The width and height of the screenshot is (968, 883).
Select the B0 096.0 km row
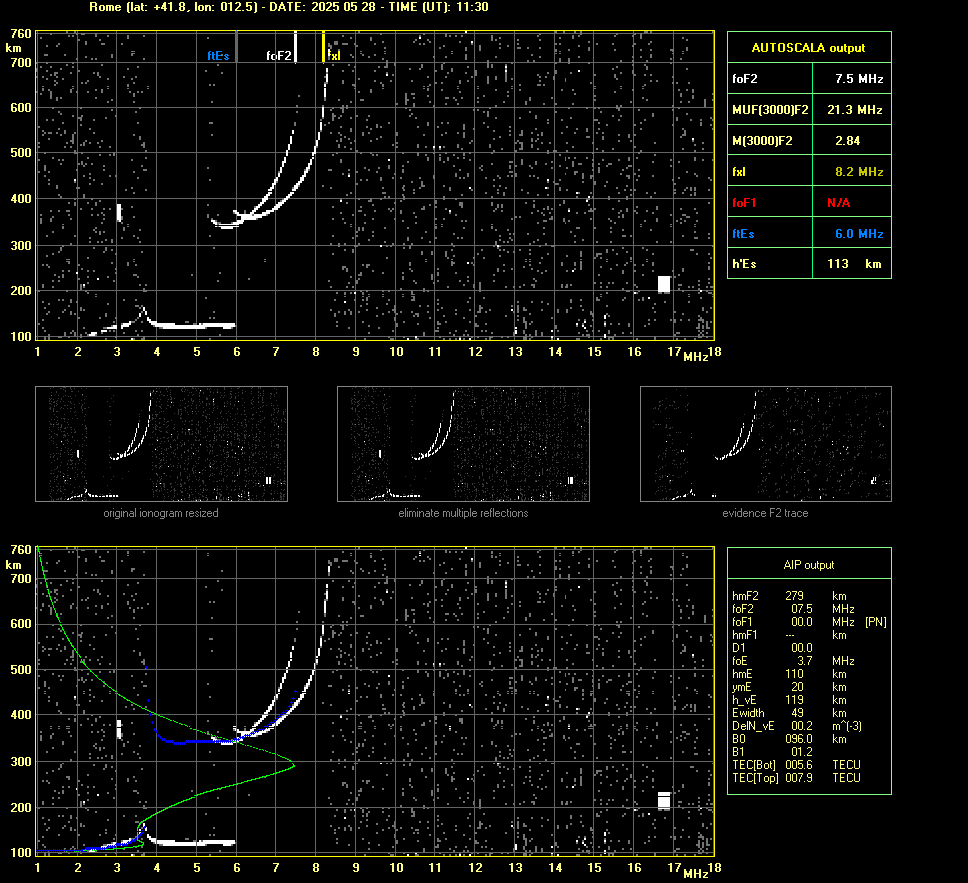pyautogui.click(x=790, y=739)
